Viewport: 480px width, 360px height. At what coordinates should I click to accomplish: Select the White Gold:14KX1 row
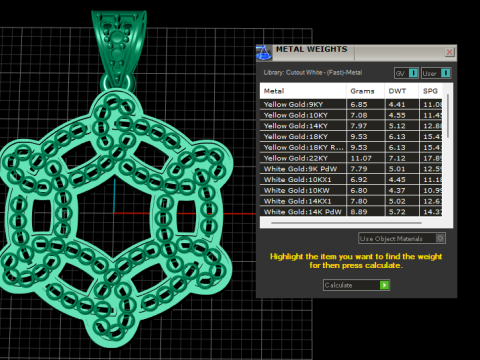point(351,201)
